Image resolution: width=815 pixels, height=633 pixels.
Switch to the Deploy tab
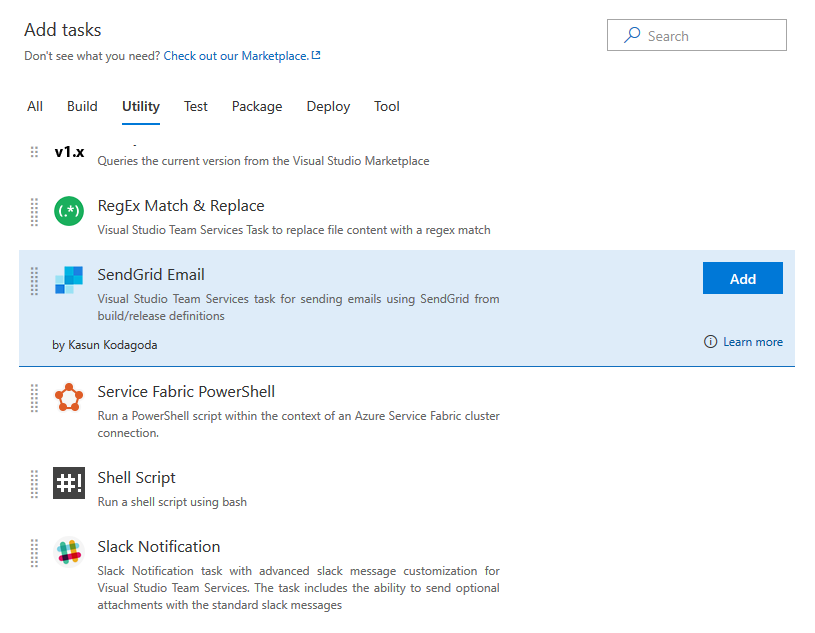click(328, 107)
